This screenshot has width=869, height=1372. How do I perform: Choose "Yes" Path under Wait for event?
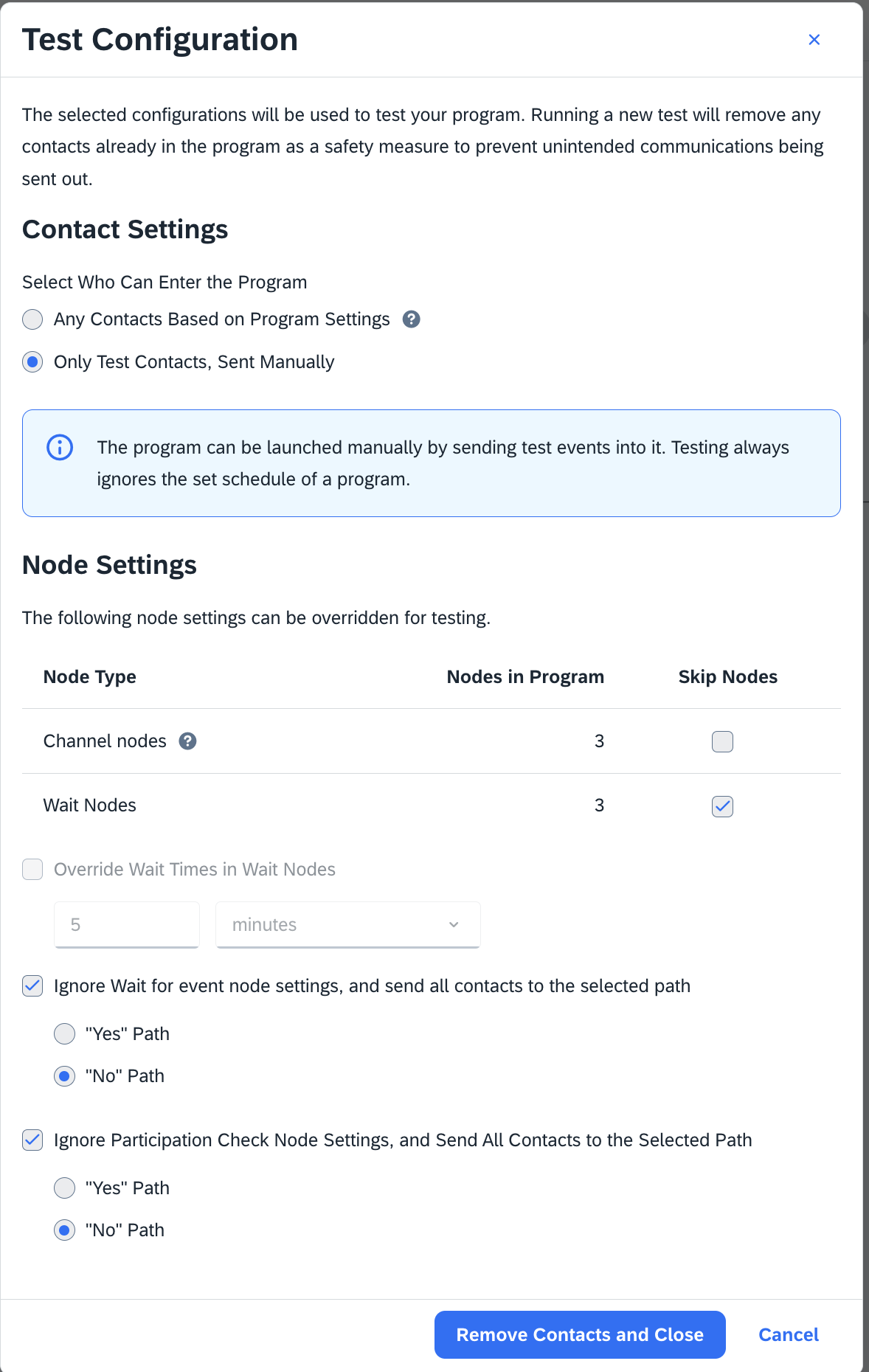[x=65, y=1034]
